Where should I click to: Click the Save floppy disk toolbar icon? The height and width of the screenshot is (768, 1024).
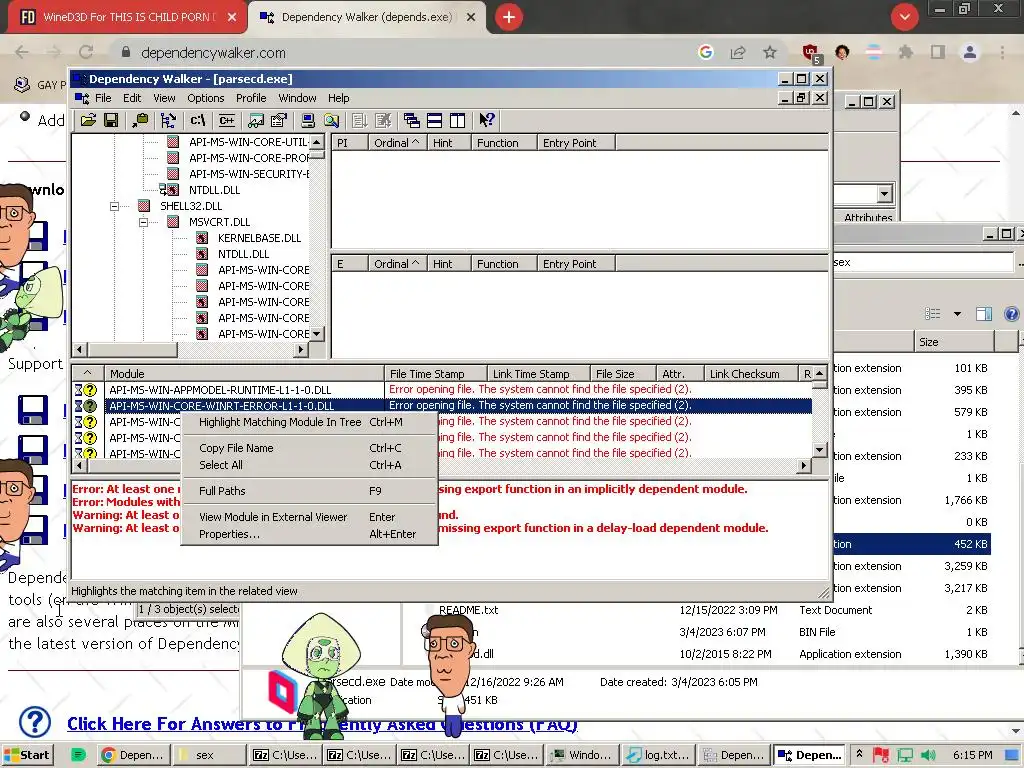(x=111, y=120)
